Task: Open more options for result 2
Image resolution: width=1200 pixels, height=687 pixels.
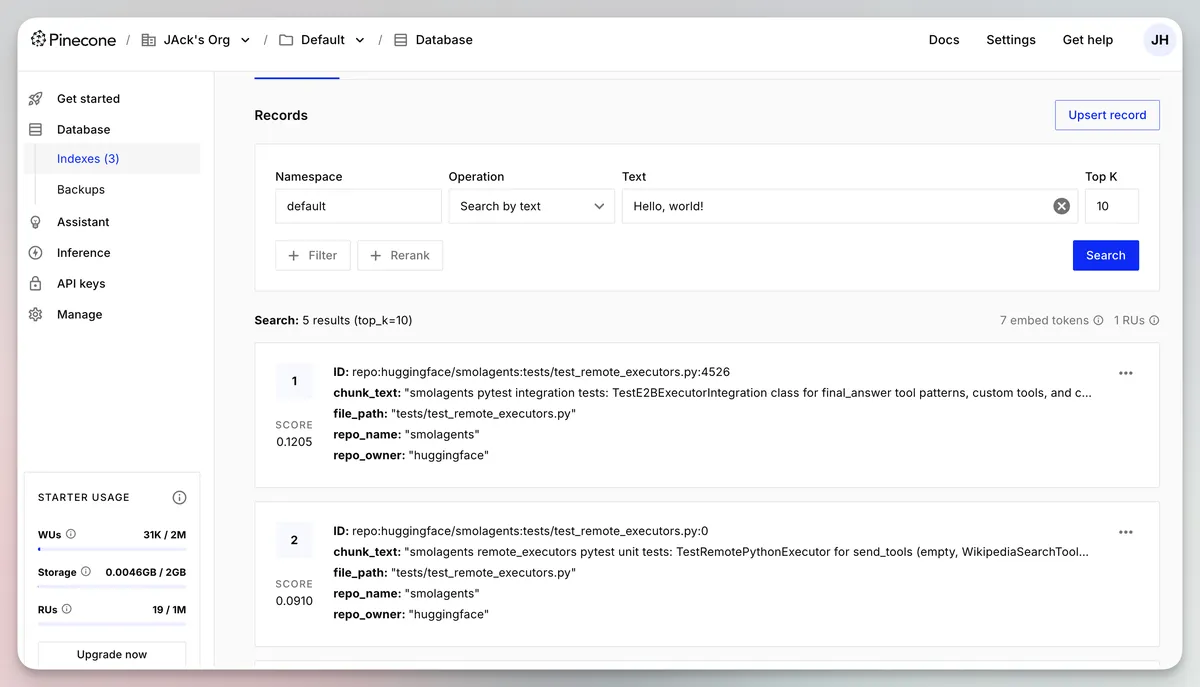Action: pyautogui.click(x=1125, y=532)
